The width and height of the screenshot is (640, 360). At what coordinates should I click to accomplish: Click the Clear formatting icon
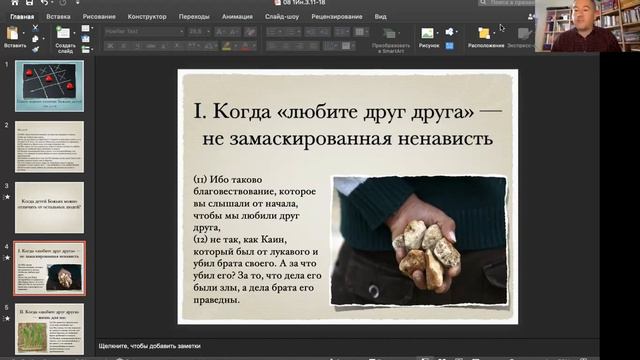(x=250, y=31)
